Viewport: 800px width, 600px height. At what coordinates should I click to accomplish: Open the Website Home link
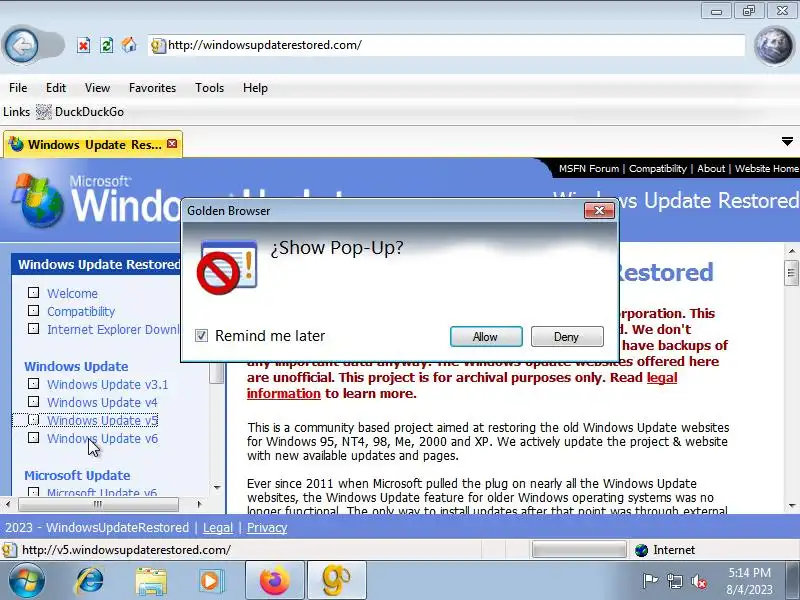coord(766,169)
